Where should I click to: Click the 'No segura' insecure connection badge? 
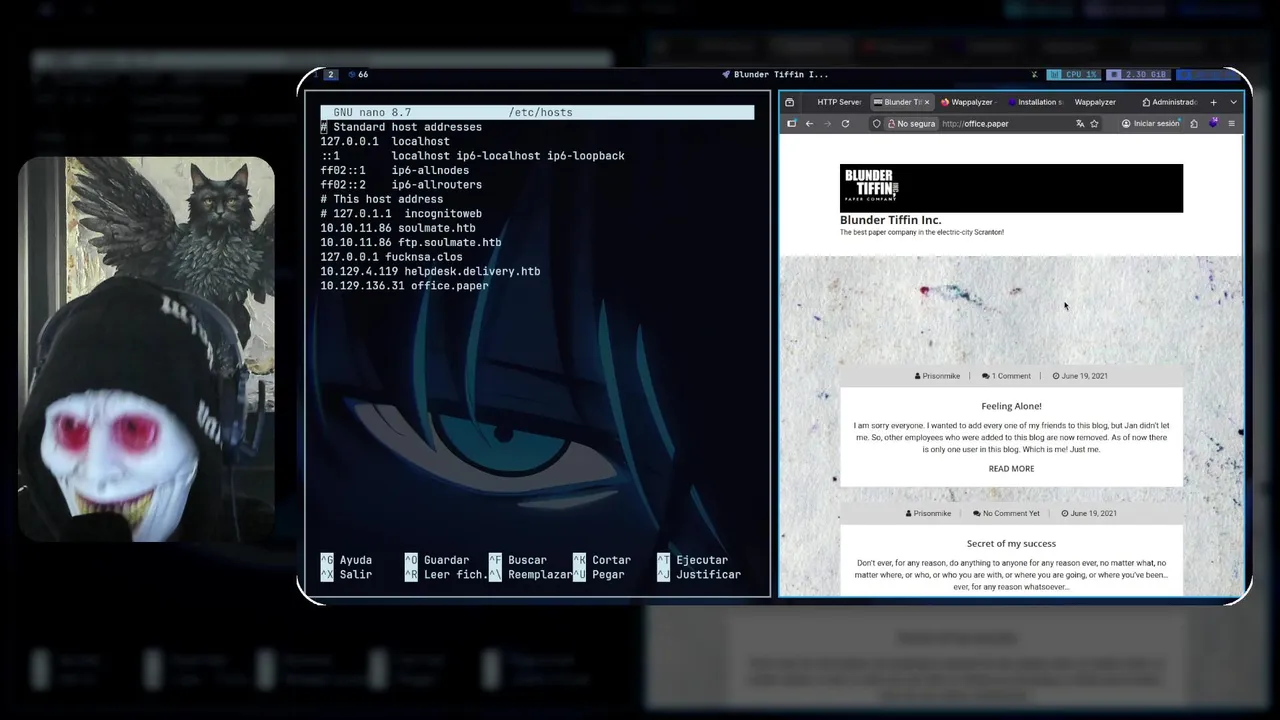[x=911, y=124]
